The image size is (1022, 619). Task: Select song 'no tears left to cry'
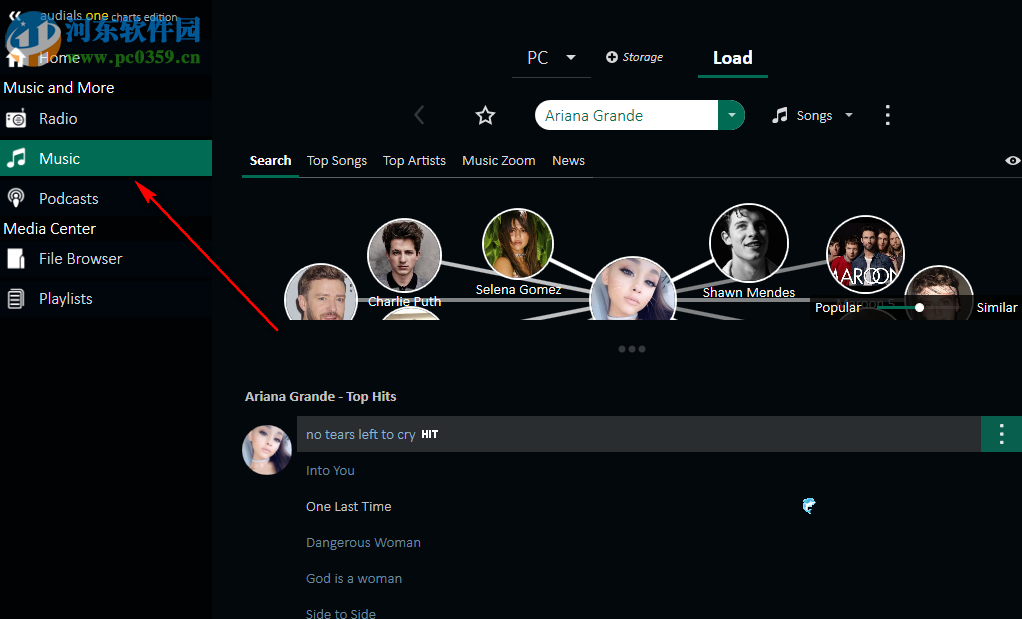(639, 434)
